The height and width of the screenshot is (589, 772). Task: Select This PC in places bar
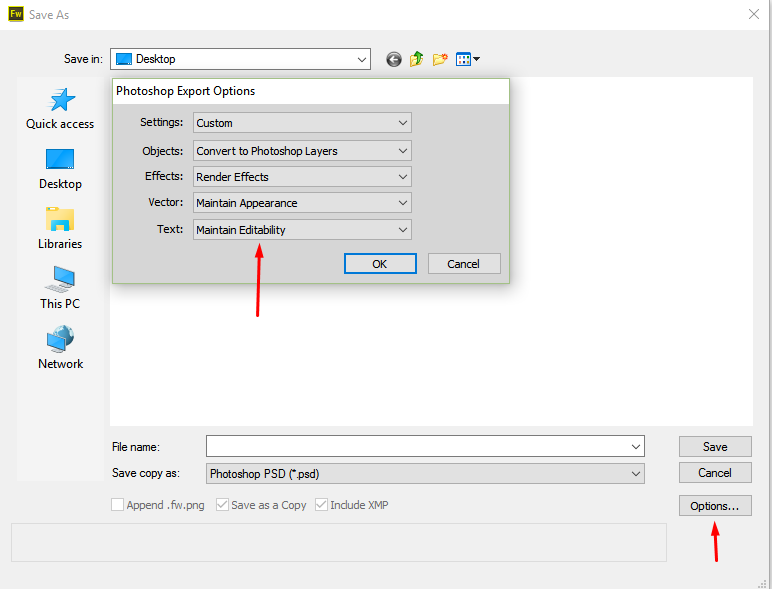tap(60, 288)
